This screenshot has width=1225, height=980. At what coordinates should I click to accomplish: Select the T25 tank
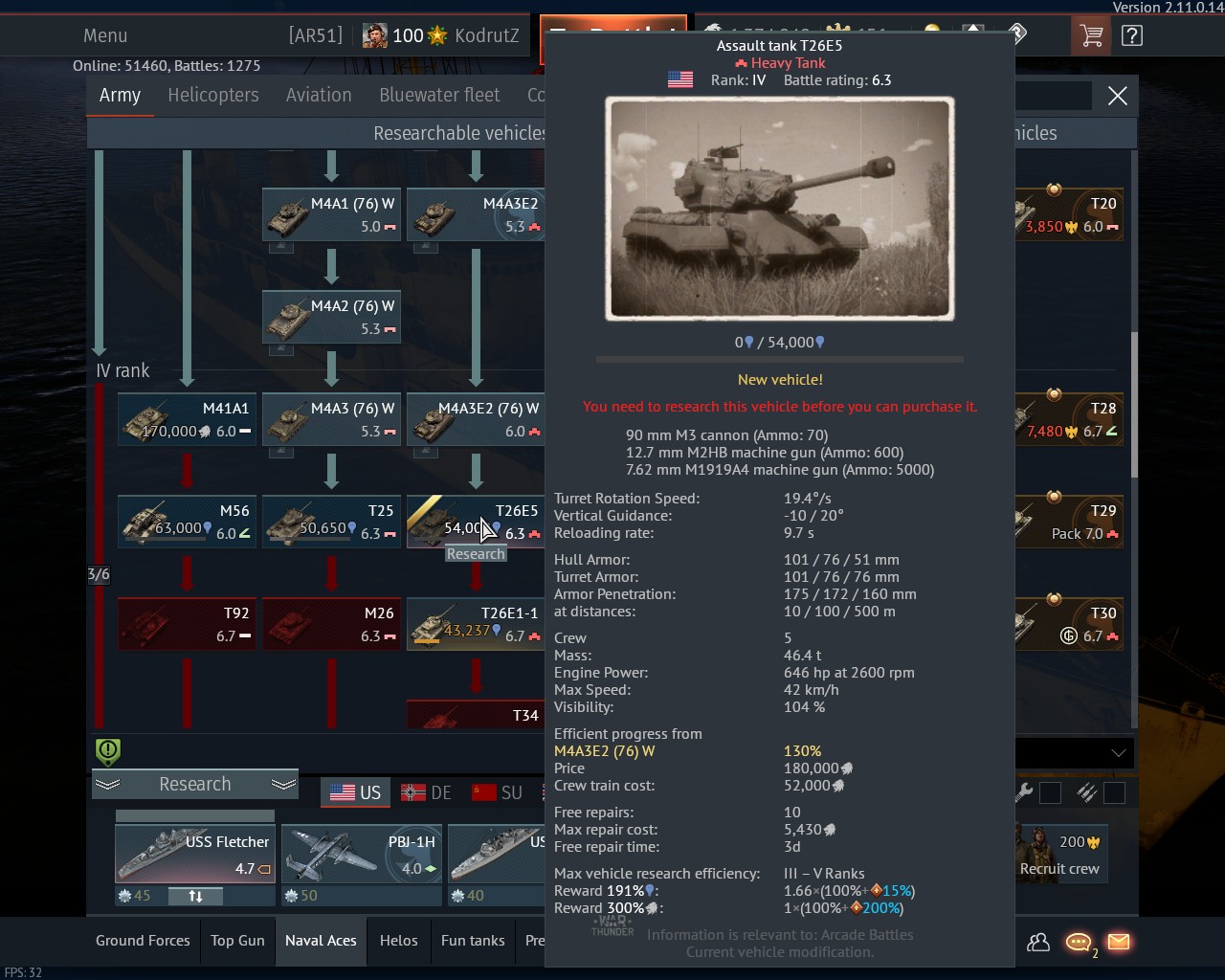tap(331, 522)
